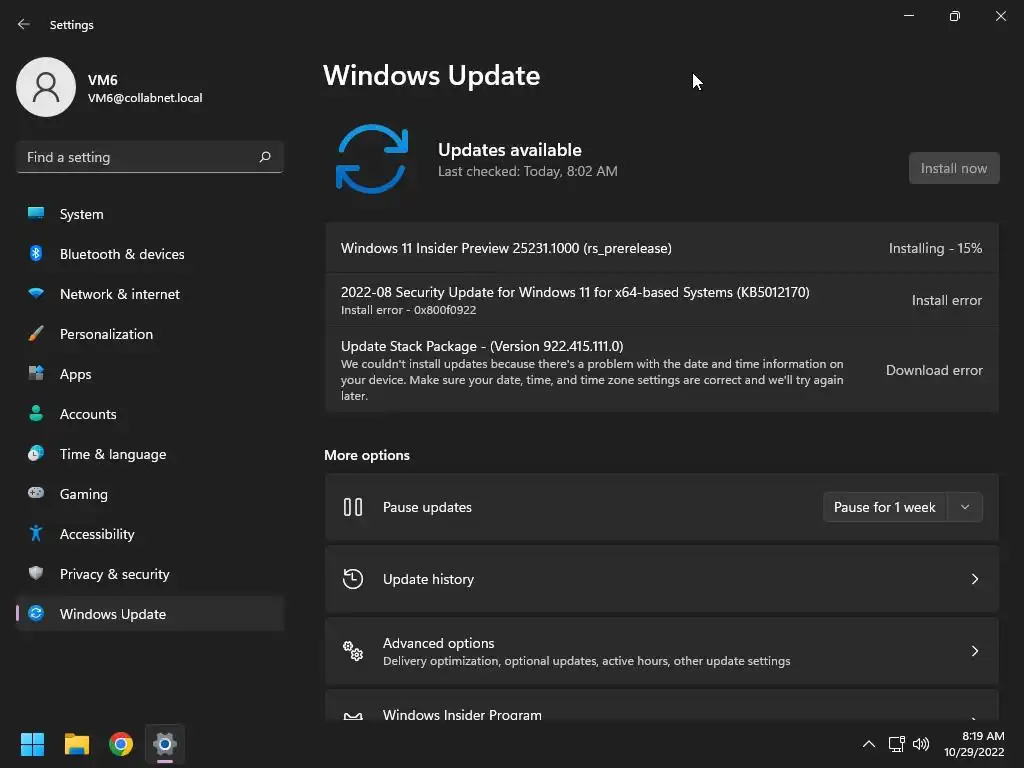Click the Bluetooth icon in sidebar
Viewport: 1024px width, 768px height.
[36, 253]
